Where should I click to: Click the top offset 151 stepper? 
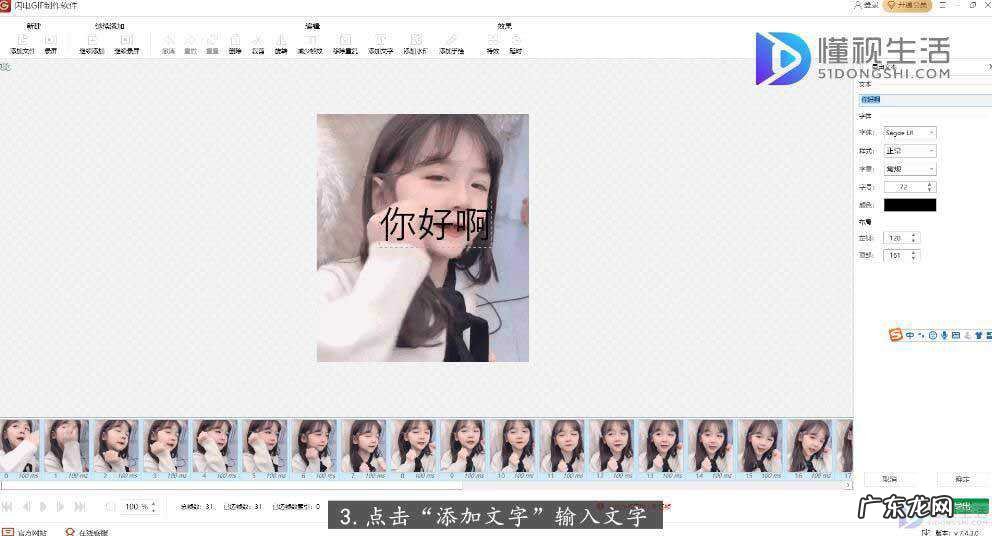click(901, 255)
